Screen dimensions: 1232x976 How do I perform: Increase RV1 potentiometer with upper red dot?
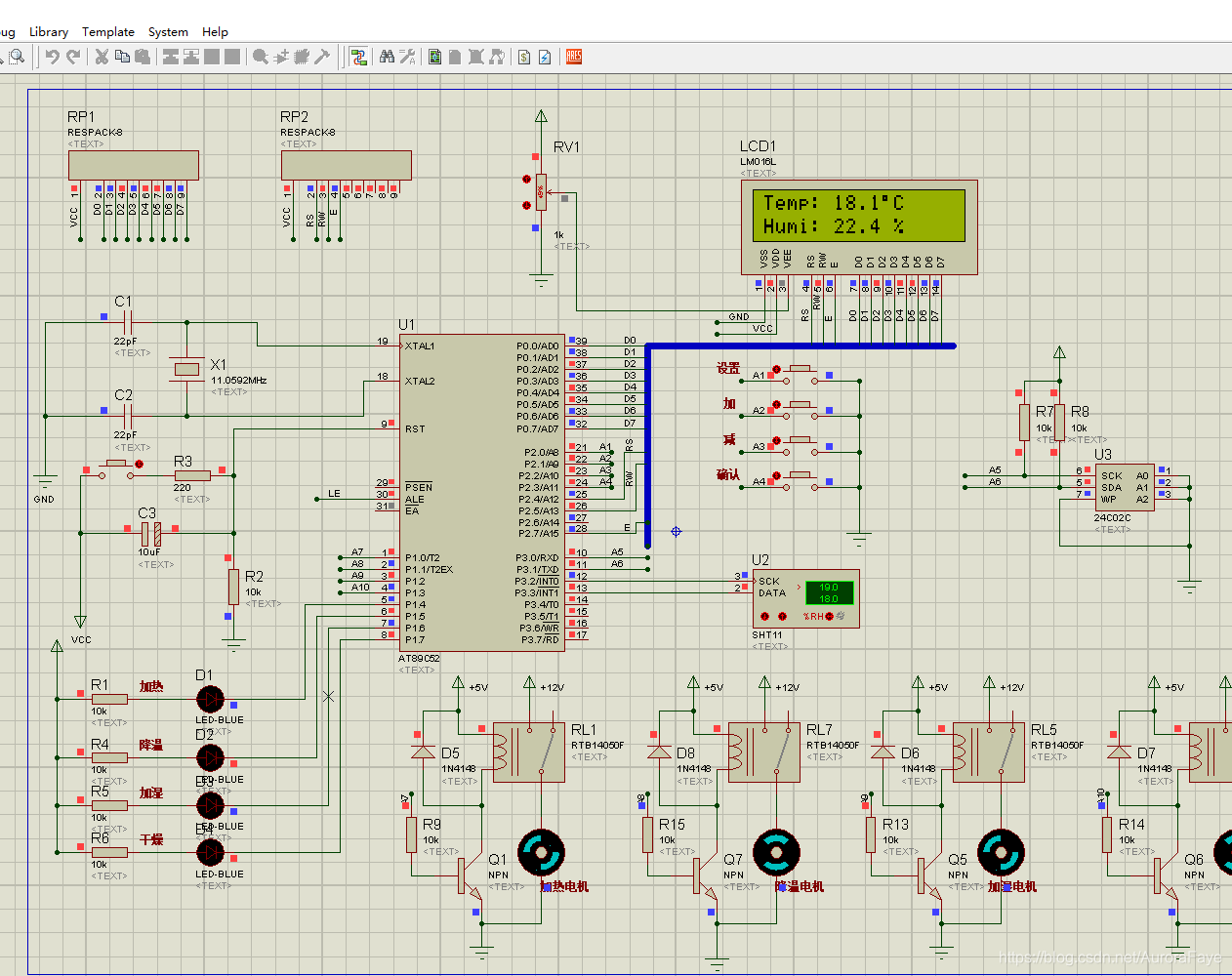coord(526,179)
